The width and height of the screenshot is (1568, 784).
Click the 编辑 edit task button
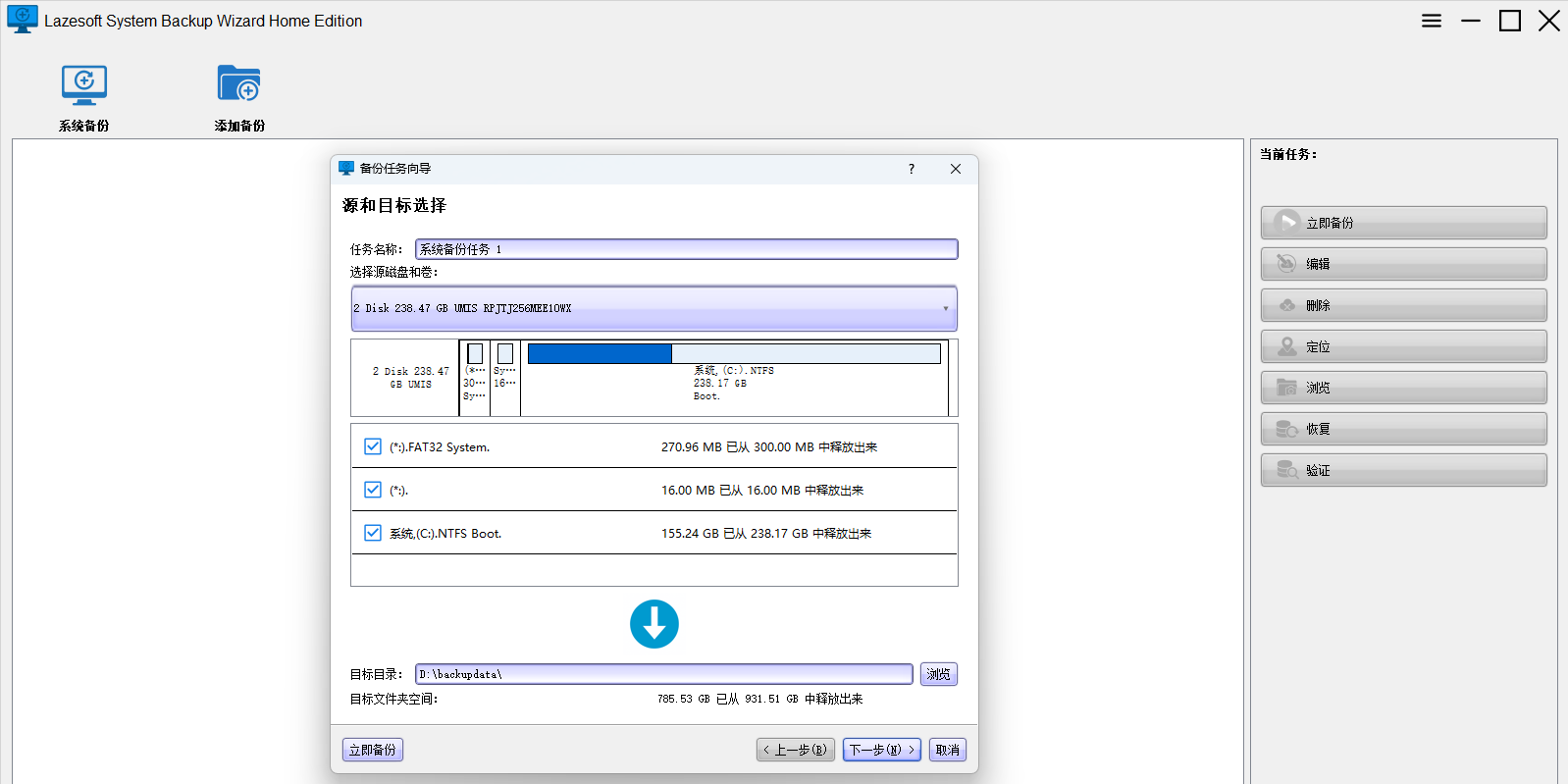click(x=1403, y=264)
